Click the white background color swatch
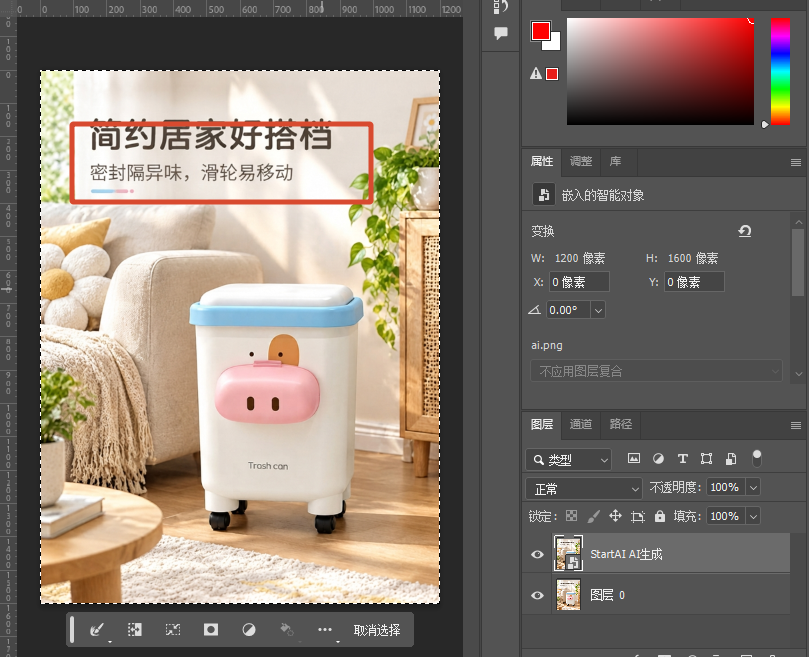This screenshot has height=657, width=809. coord(554,44)
